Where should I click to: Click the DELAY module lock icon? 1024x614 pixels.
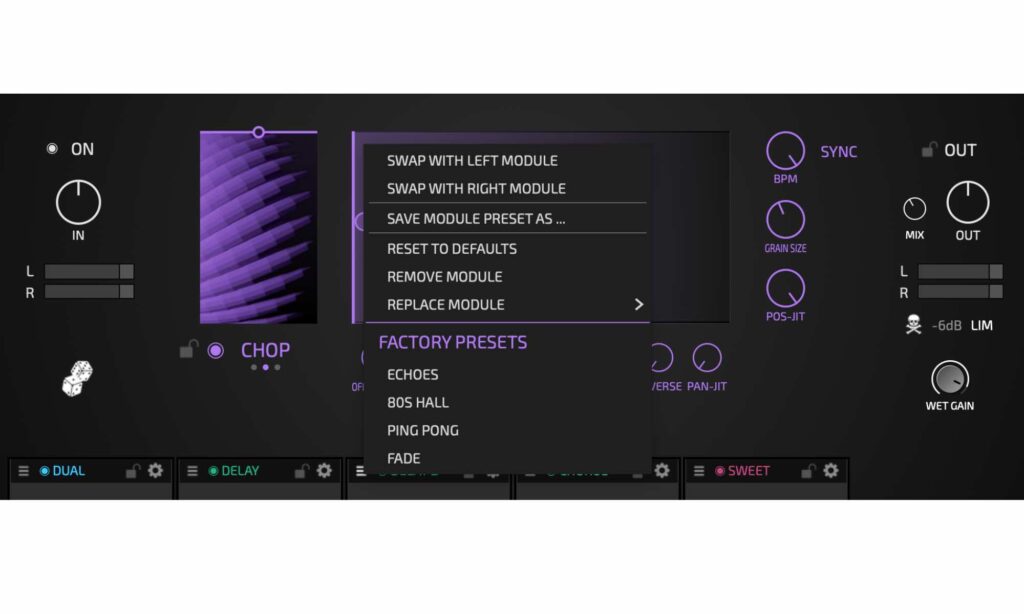click(301, 471)
